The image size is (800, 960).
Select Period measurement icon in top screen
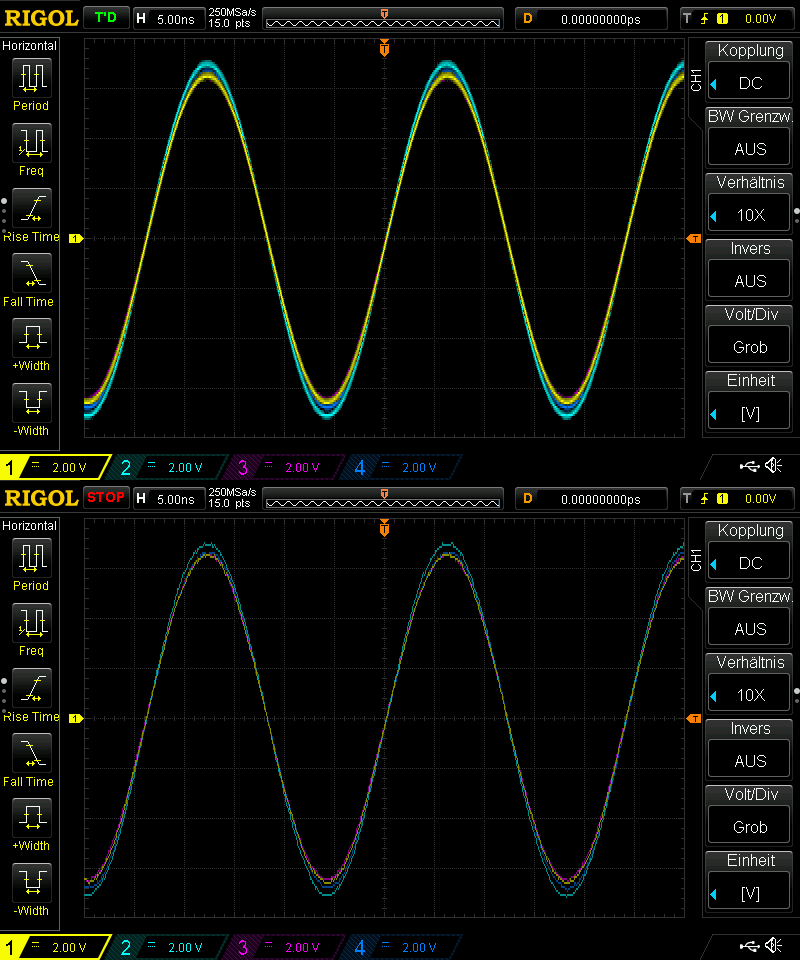coord(31,78)
